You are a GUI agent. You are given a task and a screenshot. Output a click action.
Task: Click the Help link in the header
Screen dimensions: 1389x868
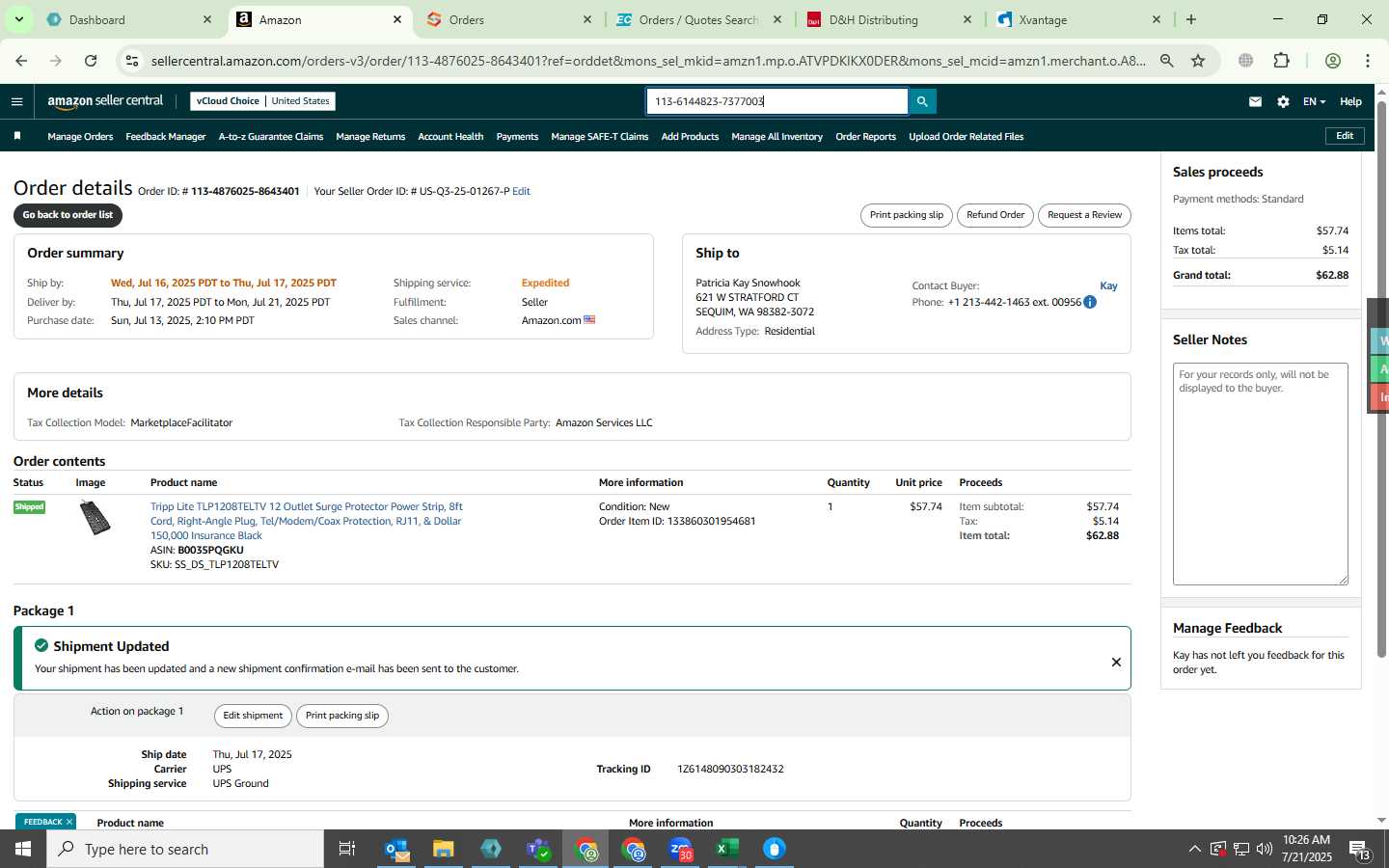[x=1350, y=101]
